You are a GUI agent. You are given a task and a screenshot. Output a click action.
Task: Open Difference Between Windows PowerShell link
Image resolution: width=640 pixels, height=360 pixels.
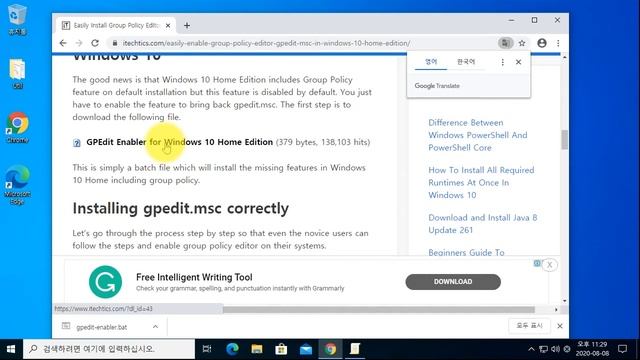(478, 135)
